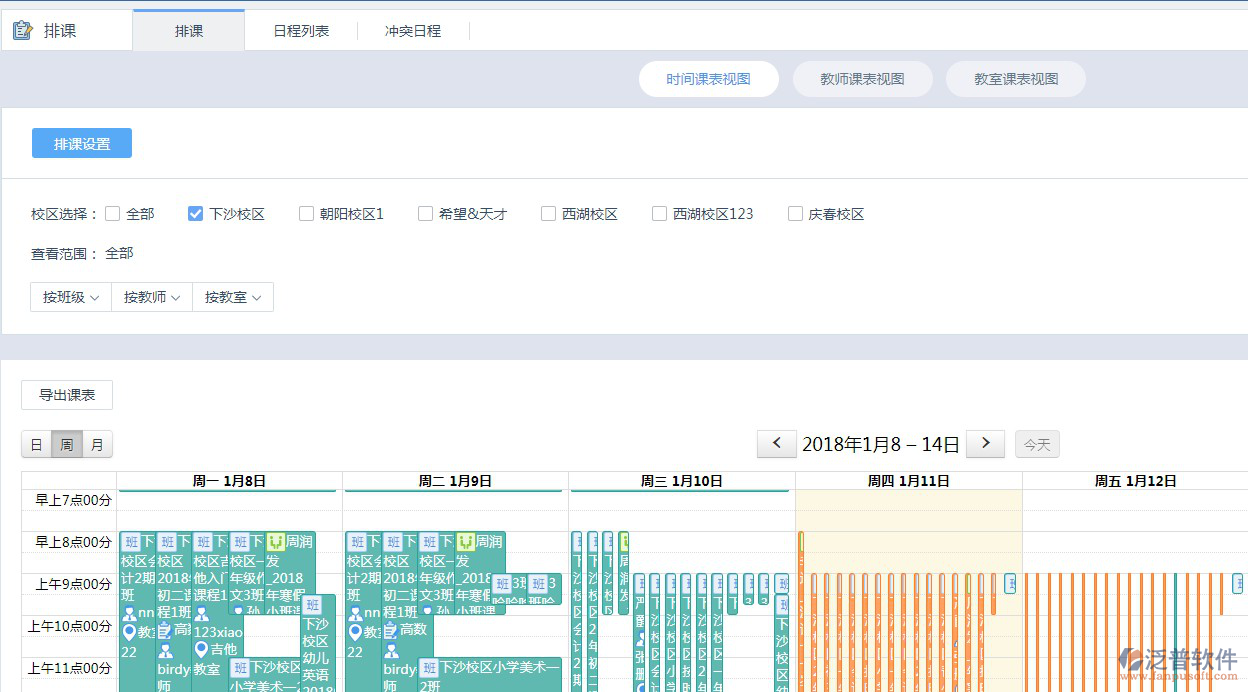The image size is (1248, 692).
Task: Open the 按班级 dropdown
Action: [69, 297]
